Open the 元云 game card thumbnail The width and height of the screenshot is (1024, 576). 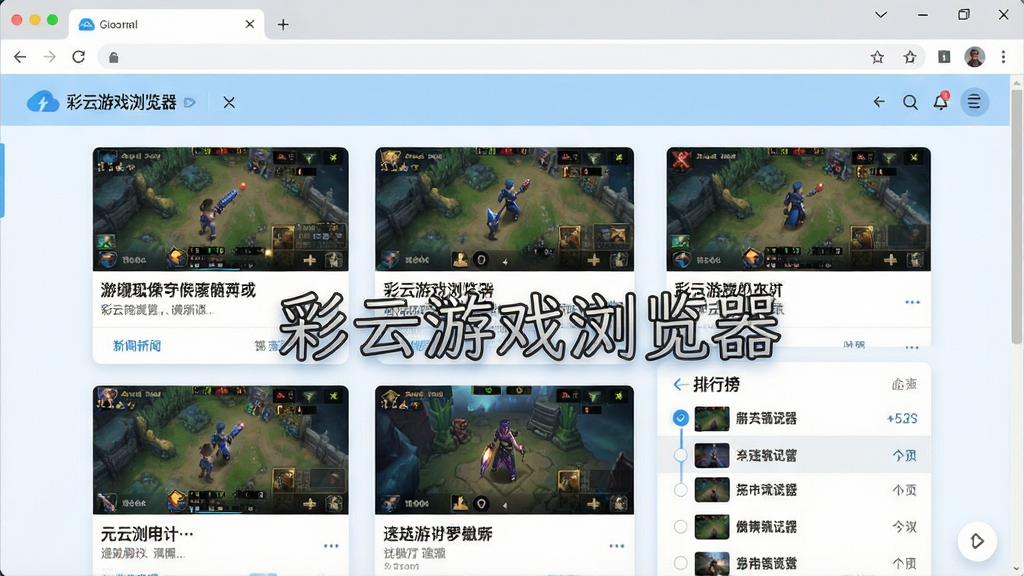click(x=221, y=450)
